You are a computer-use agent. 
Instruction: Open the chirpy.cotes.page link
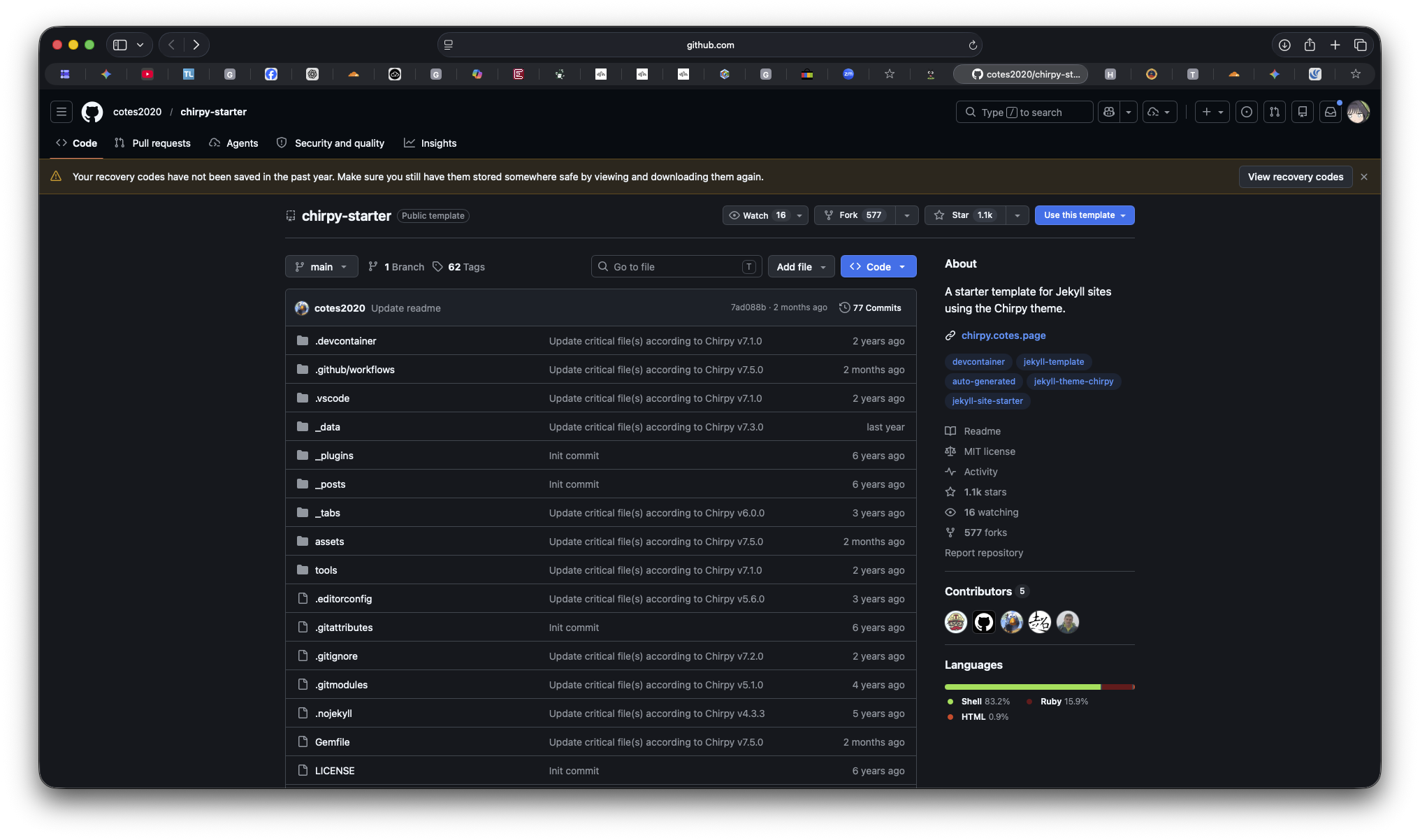1004,335
